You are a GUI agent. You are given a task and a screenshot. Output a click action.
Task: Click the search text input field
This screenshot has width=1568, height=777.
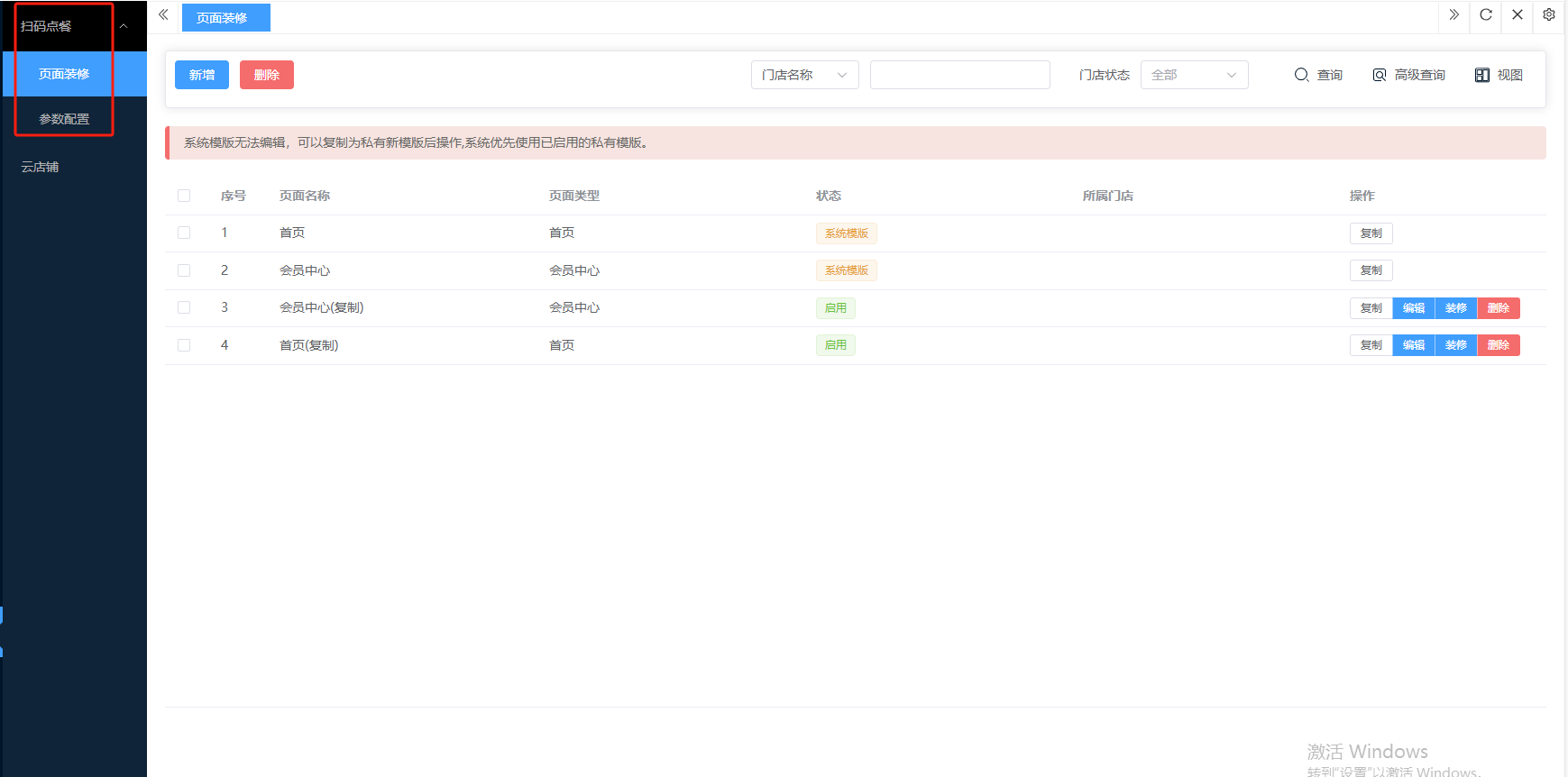(959, 75)
